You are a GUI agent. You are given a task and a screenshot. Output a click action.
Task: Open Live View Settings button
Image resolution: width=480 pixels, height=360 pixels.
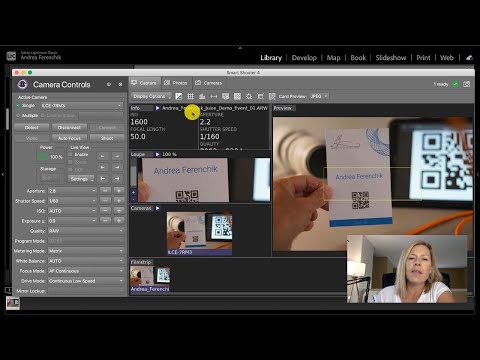81,179
